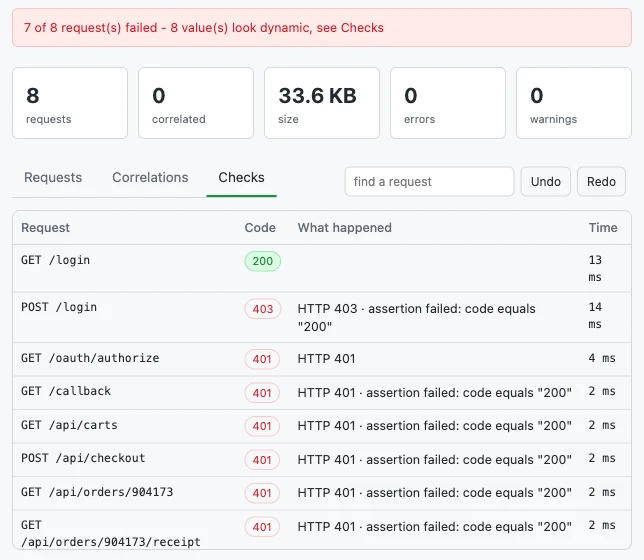Click the /callback assertion failed message
Image resolution: width=644 pixels, height=560 pixels.
(x=435, y=392)
